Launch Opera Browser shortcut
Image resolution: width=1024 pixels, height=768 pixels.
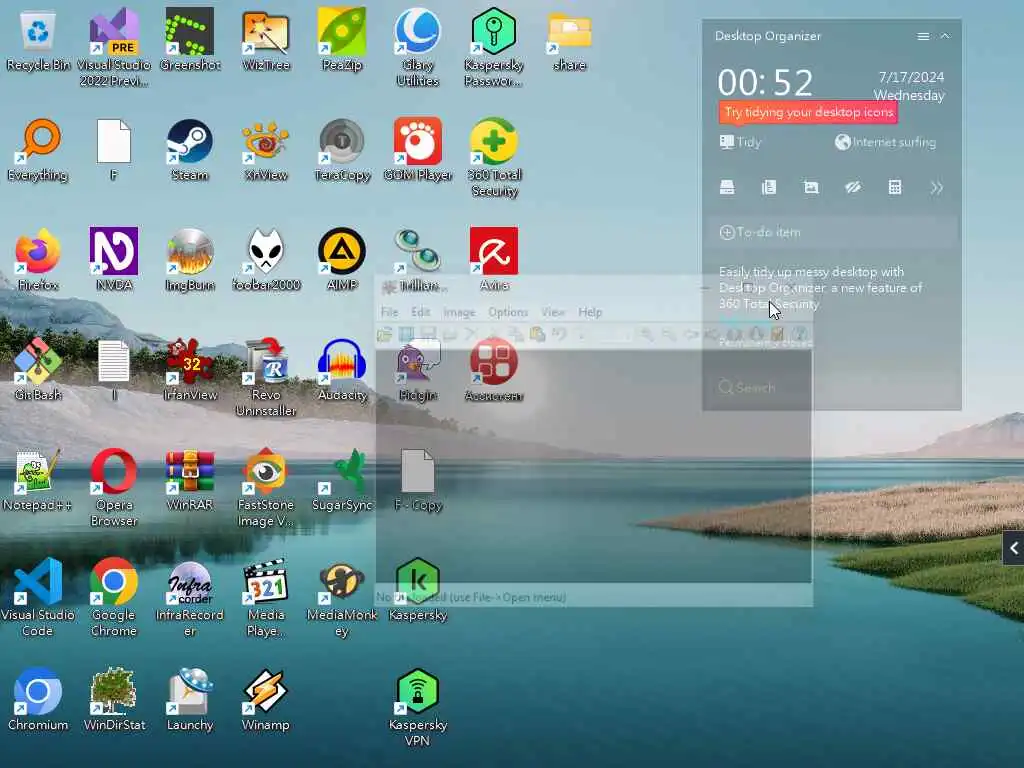pyautogui.click(x=114, y=488)
